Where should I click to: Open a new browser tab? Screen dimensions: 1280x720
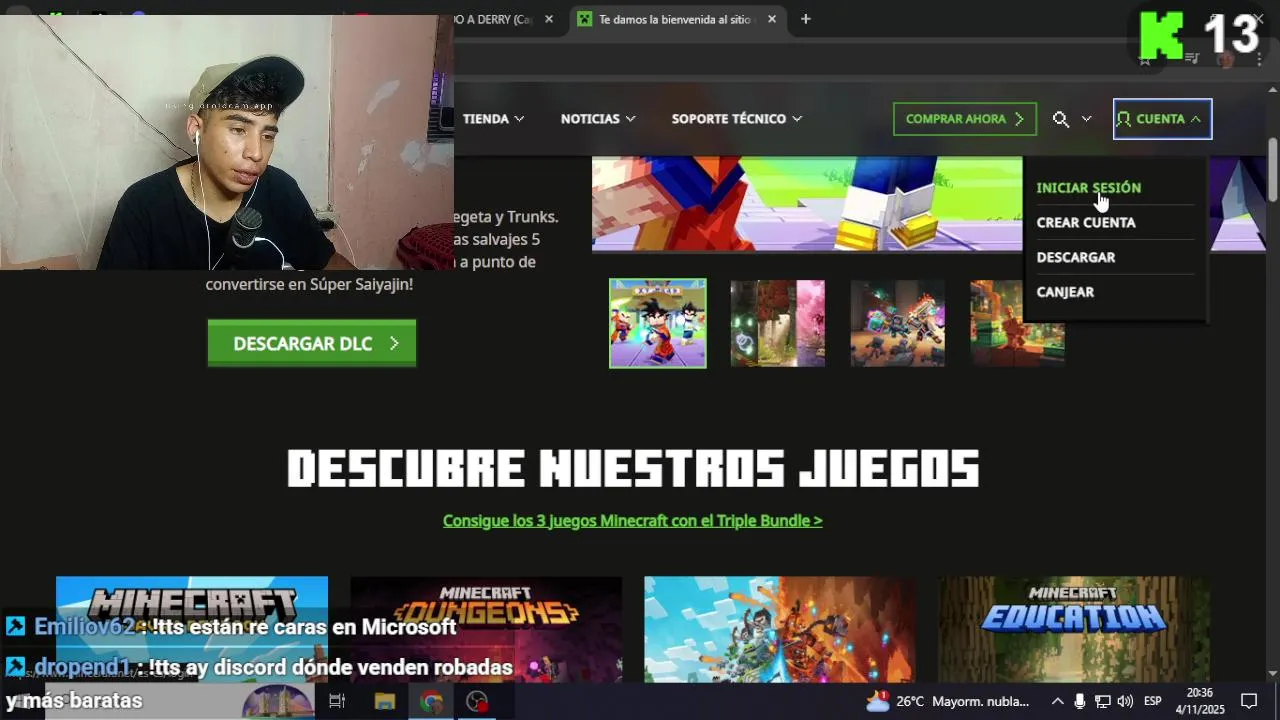806,19
